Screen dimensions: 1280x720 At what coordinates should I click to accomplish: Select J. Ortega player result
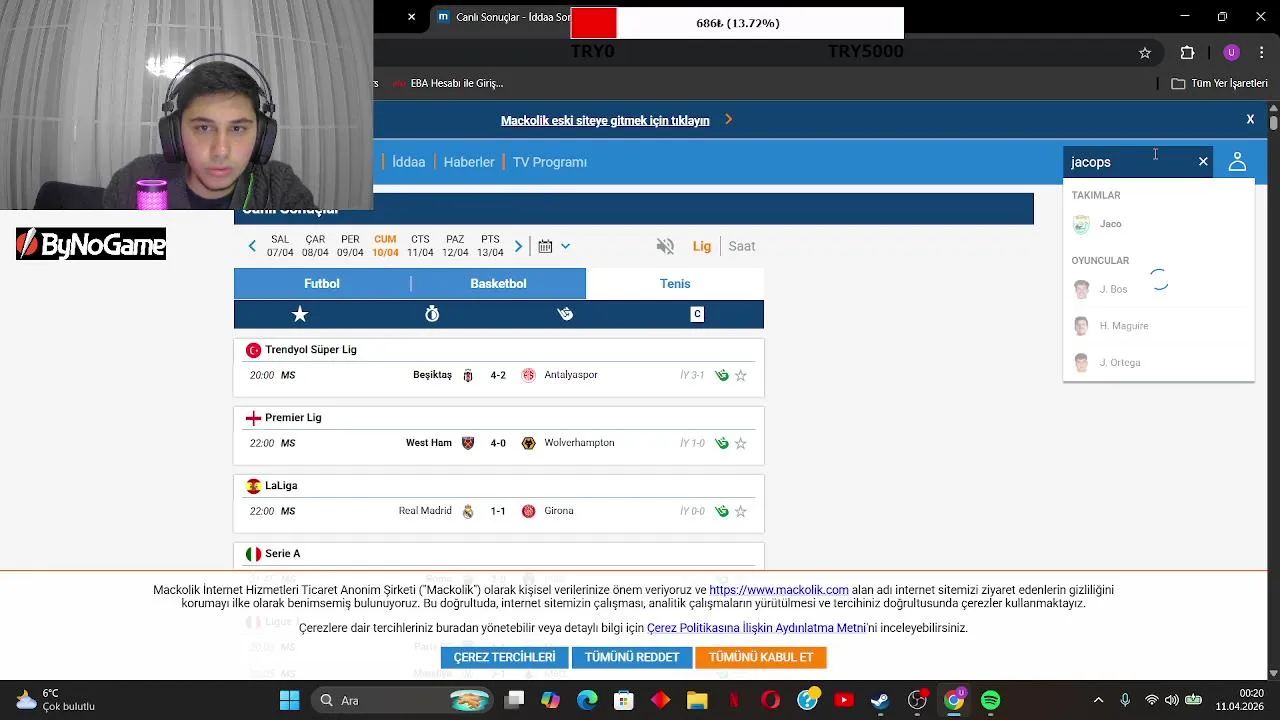(1158, 363)
